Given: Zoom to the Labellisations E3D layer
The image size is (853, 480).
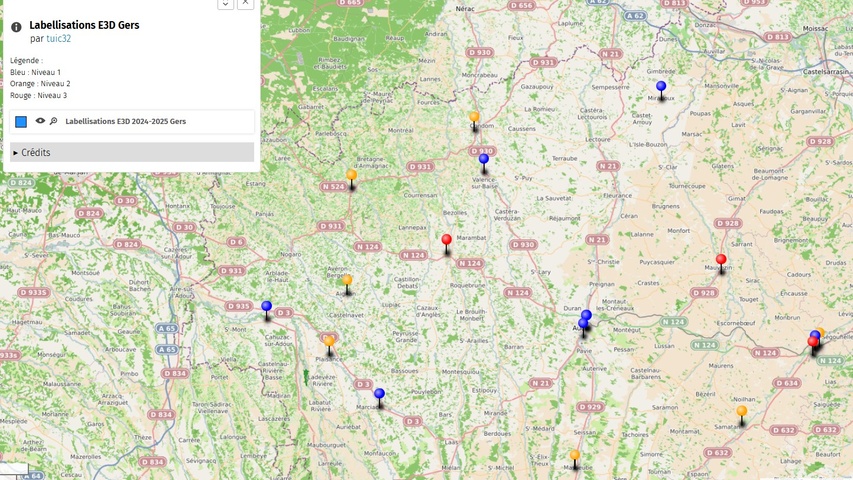Looking at the screenshot, I should point(53,121).
